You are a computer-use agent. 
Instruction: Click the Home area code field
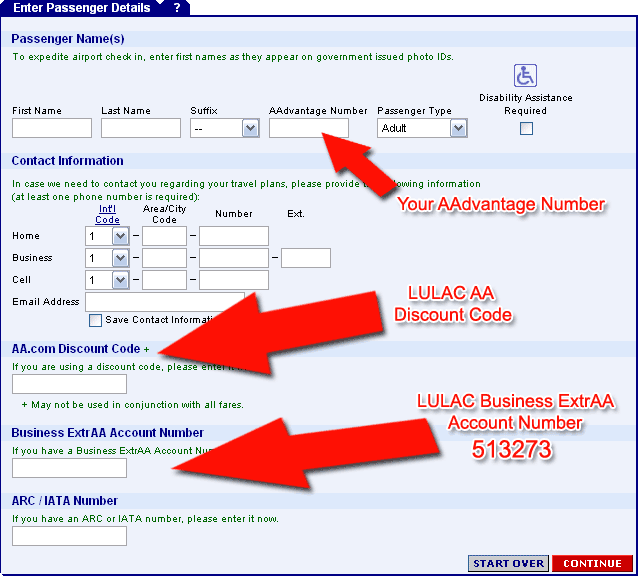point(164,236)
